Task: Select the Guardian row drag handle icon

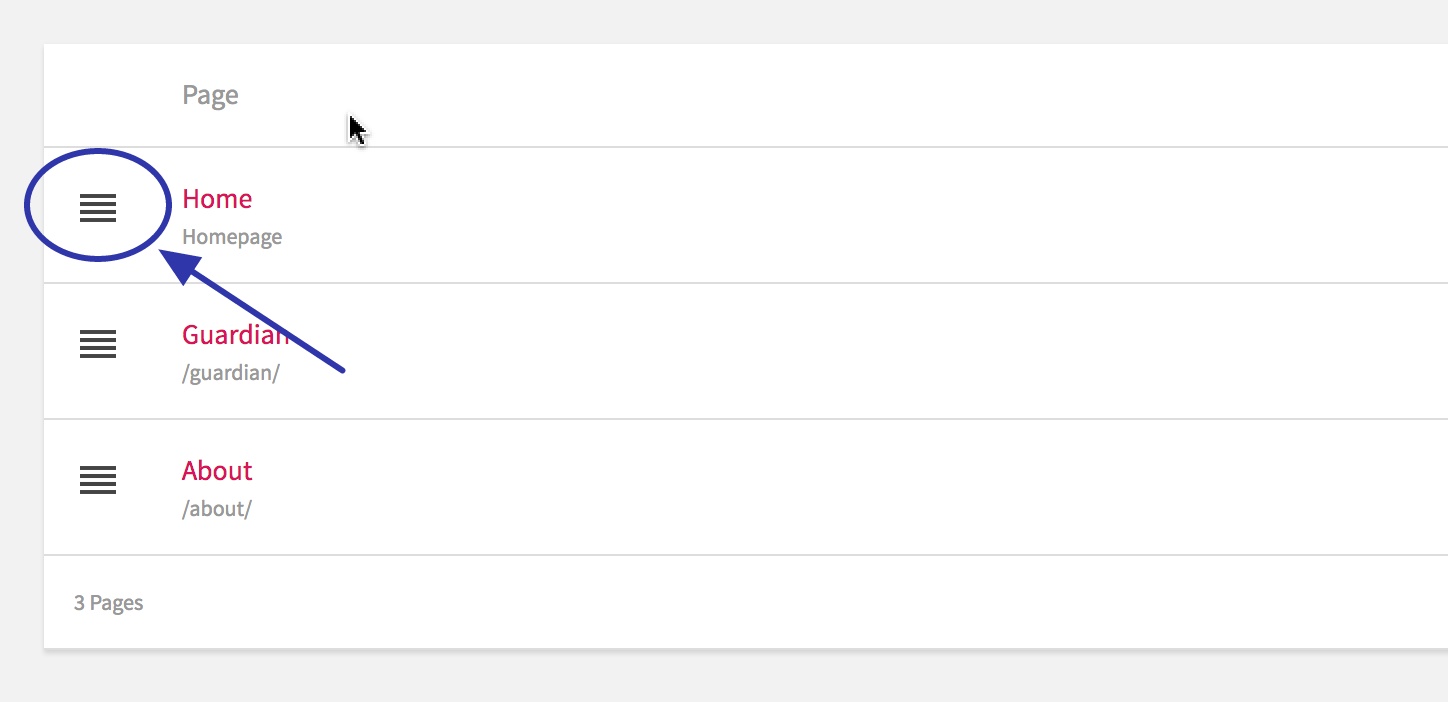Action: [98, 344]
